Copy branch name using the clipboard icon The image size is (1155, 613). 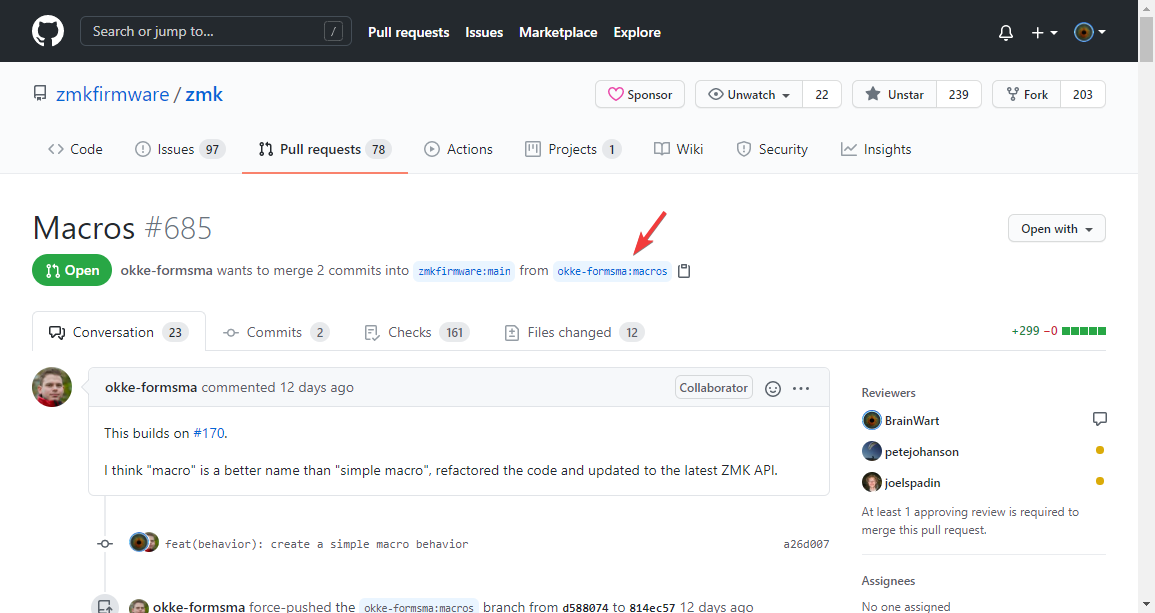click(x=684, y=270)
